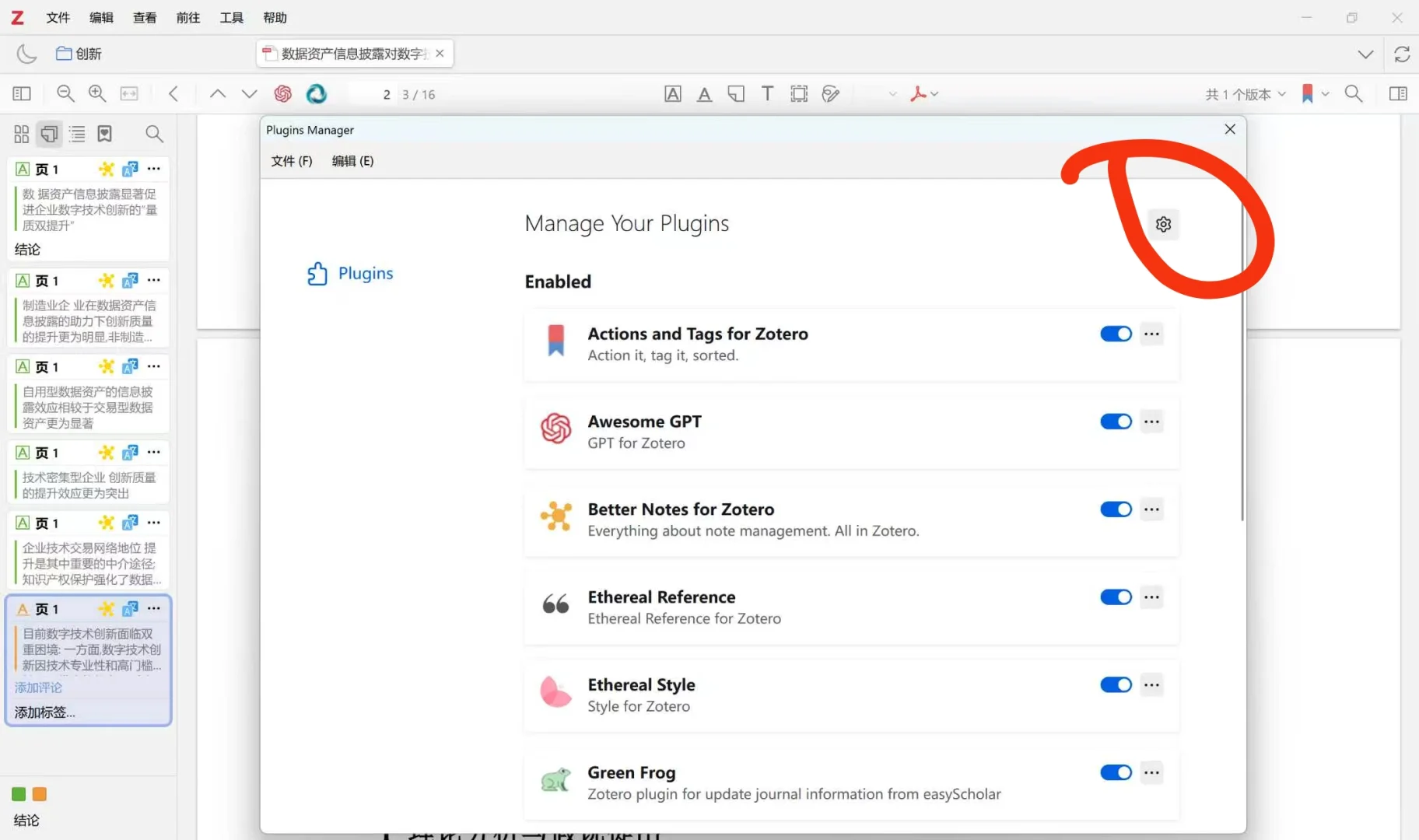1419x840 pixels.
Task: Open the 帮助 menu
Action: pyautogui.click(x=275, y=18)
